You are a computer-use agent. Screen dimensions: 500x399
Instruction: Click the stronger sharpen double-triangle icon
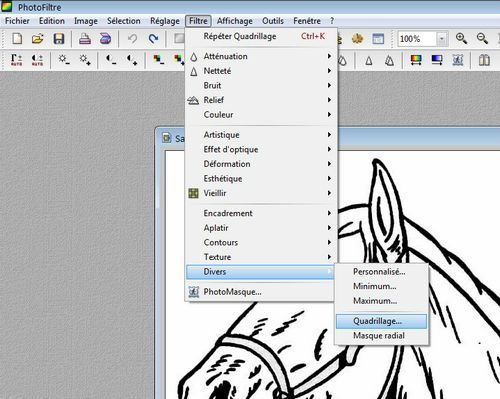pos(389,61)
